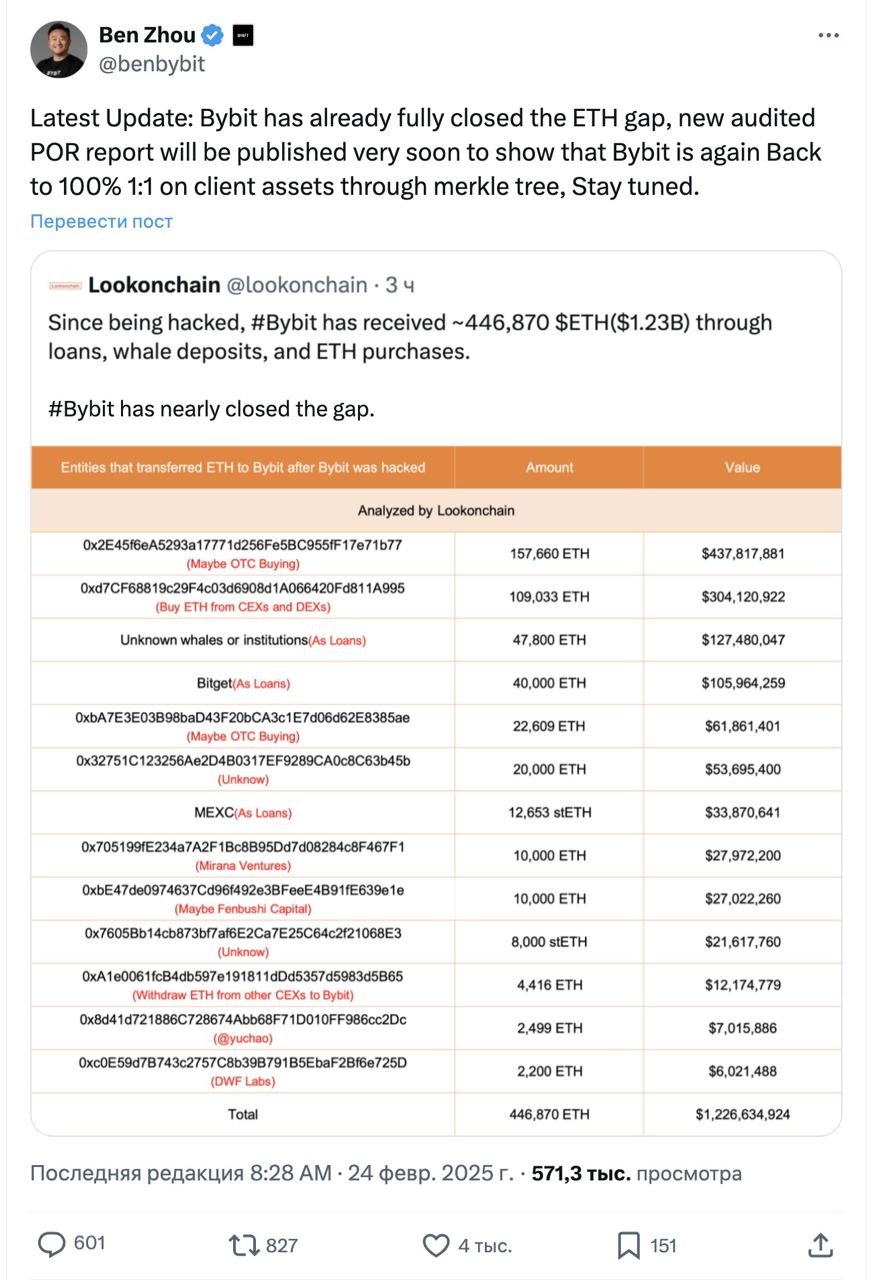Screen dimensions: 873x1280
Task: Click the repost arrows icon
Action: (x=242, y=1245)
